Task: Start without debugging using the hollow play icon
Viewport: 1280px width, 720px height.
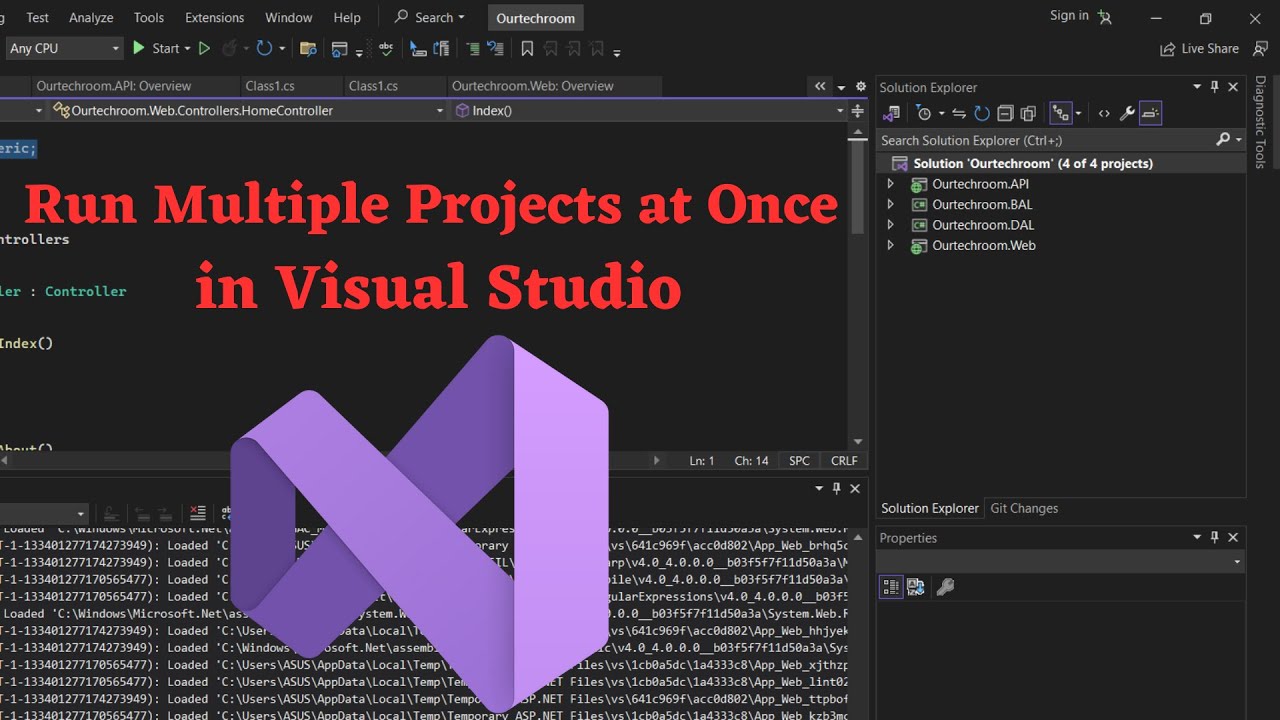Action: (204, 48)
